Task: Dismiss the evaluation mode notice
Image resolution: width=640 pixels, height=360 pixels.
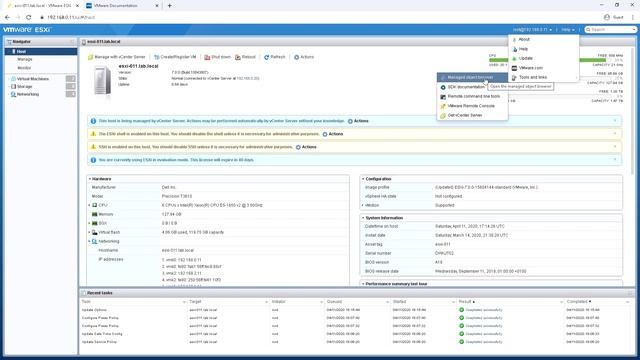Action: (x=615, y=160)
